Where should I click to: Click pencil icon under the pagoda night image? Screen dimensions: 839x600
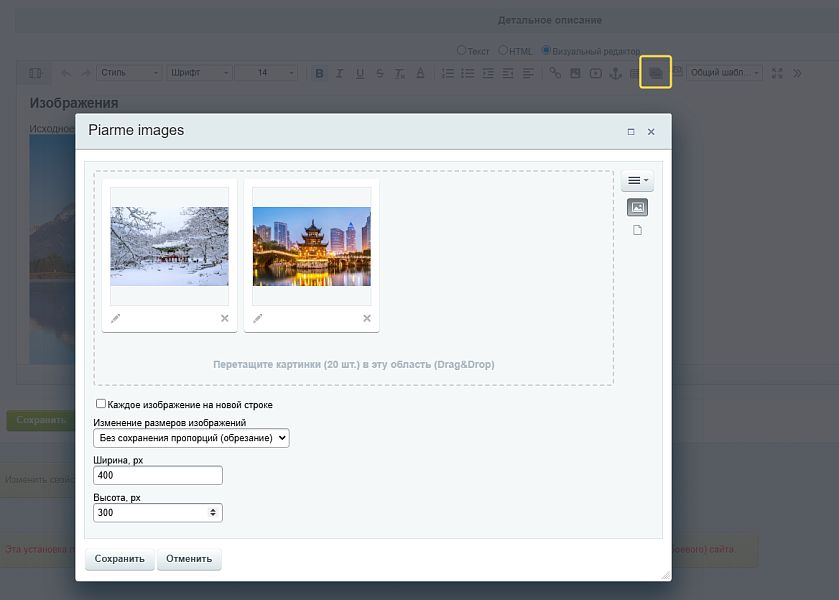click(x=258, y=318)
